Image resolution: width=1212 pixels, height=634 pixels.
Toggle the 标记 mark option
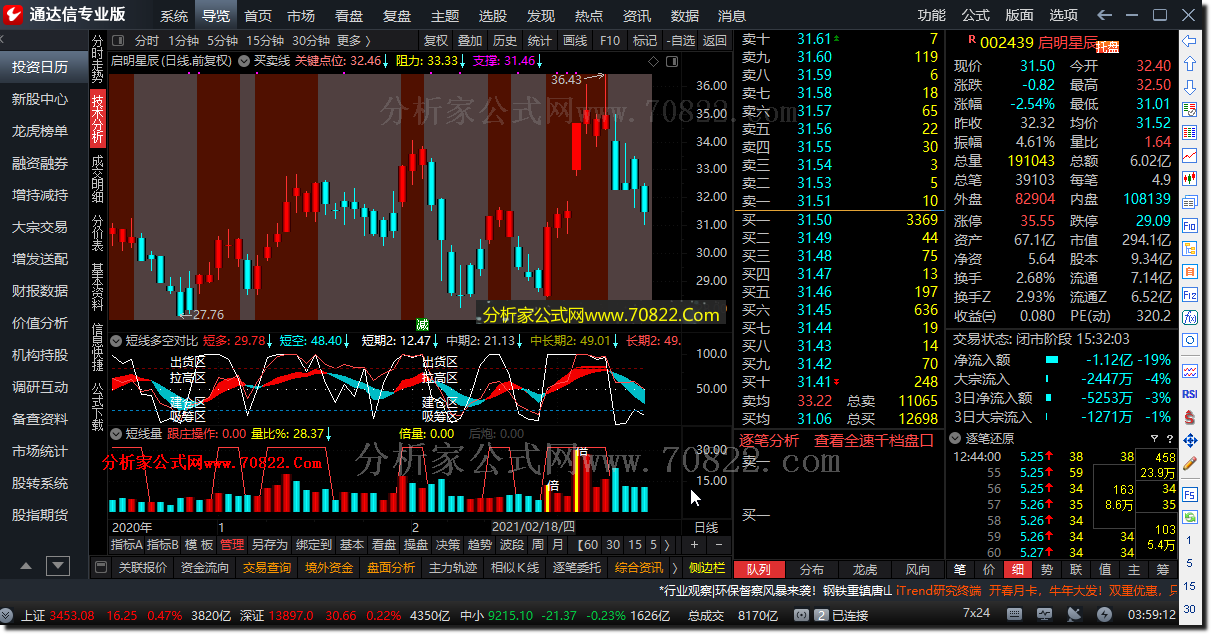pos(645,40)
